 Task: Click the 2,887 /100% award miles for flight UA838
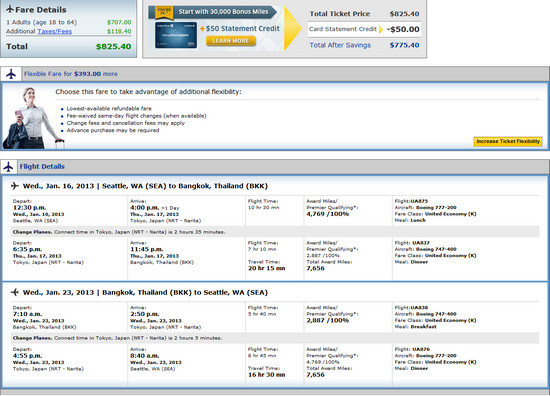tap(328, 320)
